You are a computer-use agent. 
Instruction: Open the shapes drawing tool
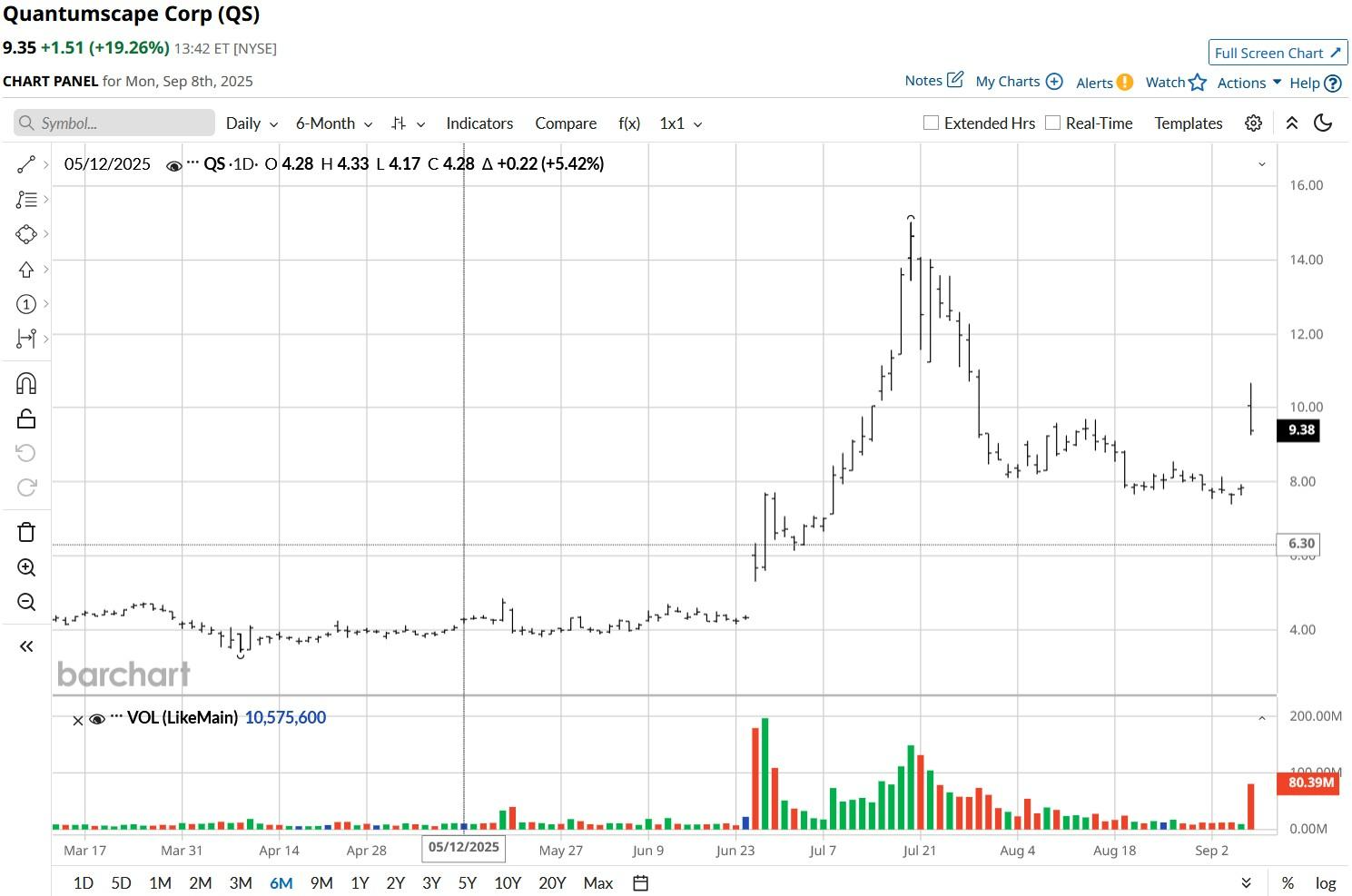(x=26, y=234)
